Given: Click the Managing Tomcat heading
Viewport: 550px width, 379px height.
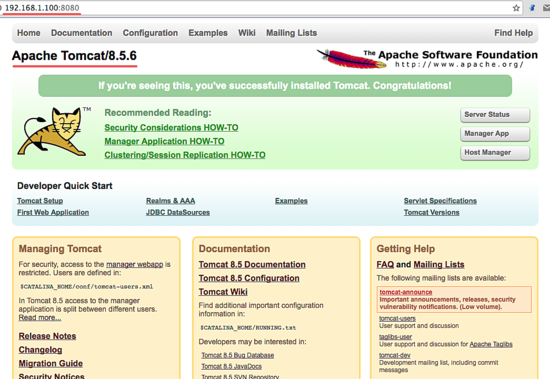Looking at the screenshot, I should [x=60, y=249].
